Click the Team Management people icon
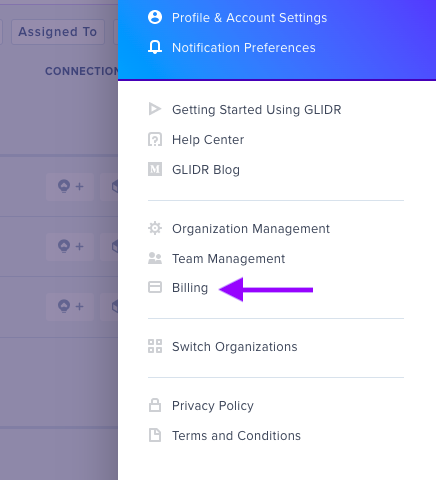 (x=155, y=258)
